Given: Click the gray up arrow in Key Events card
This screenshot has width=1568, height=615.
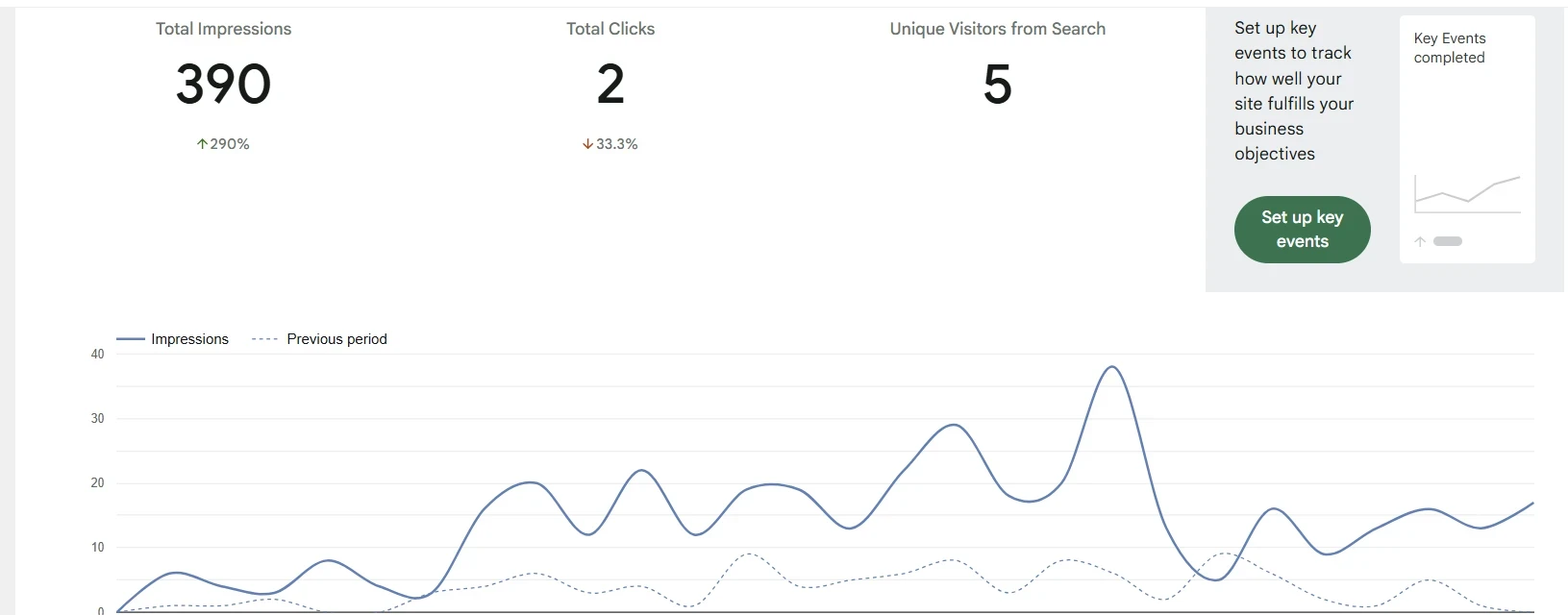Looking at the screenshot, I should click(1420, 241).
